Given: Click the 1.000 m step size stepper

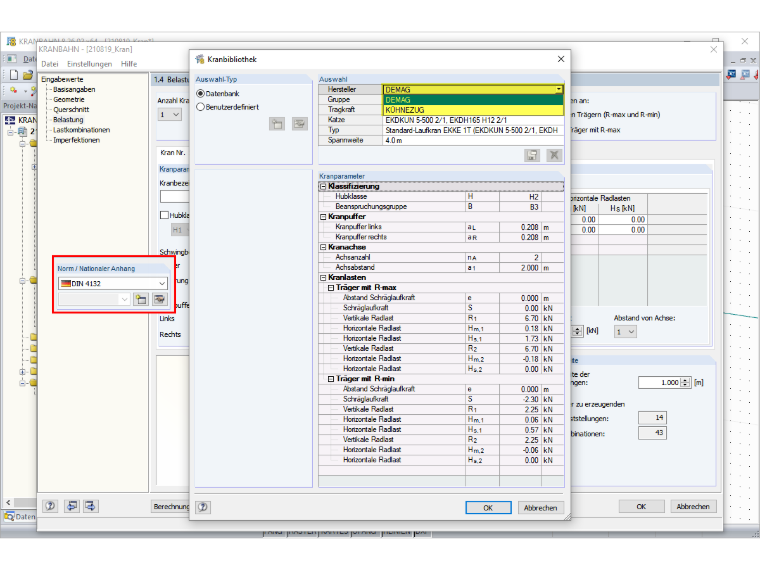Looking at the screenshot, I should click(x=685, y=382).
